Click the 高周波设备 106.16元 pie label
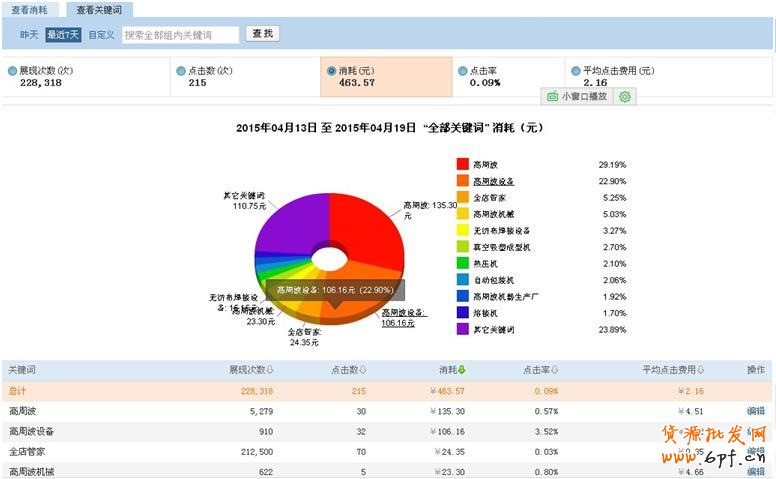This screenshot has width=776, height=479. (403, 318)
